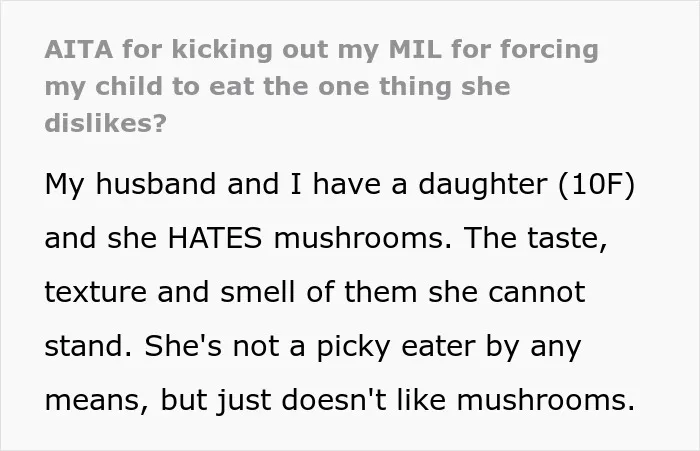Click the word "cannot" in the third line
Viewport: 700px width, 451px height.
pos(537,292)
